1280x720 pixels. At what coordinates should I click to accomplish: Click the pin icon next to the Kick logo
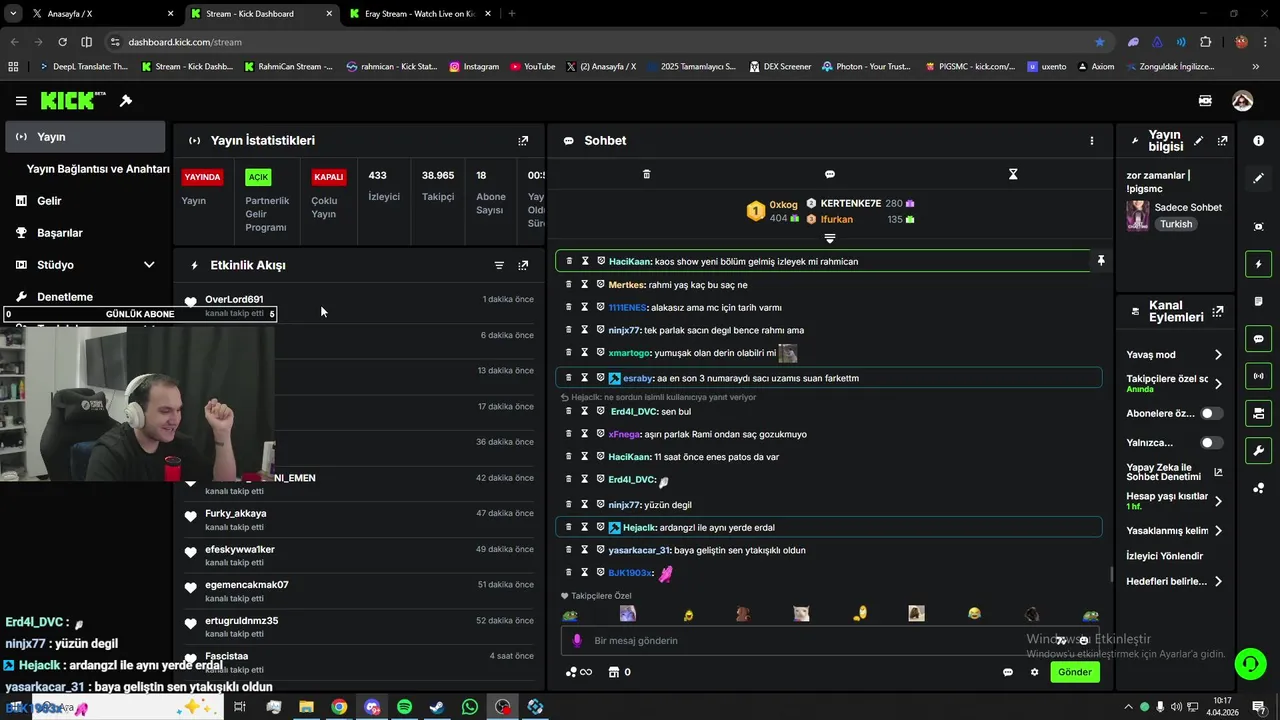tap(126, 101)
